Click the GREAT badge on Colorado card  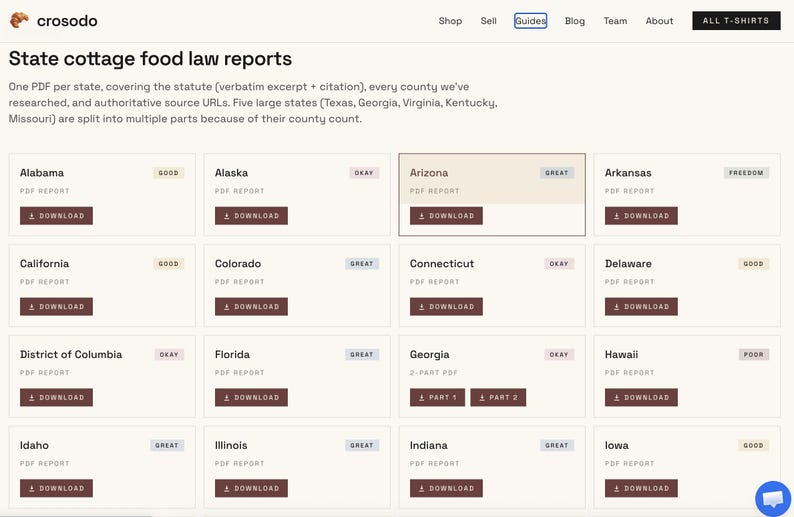pyautogui.click(x=362, y=263)
